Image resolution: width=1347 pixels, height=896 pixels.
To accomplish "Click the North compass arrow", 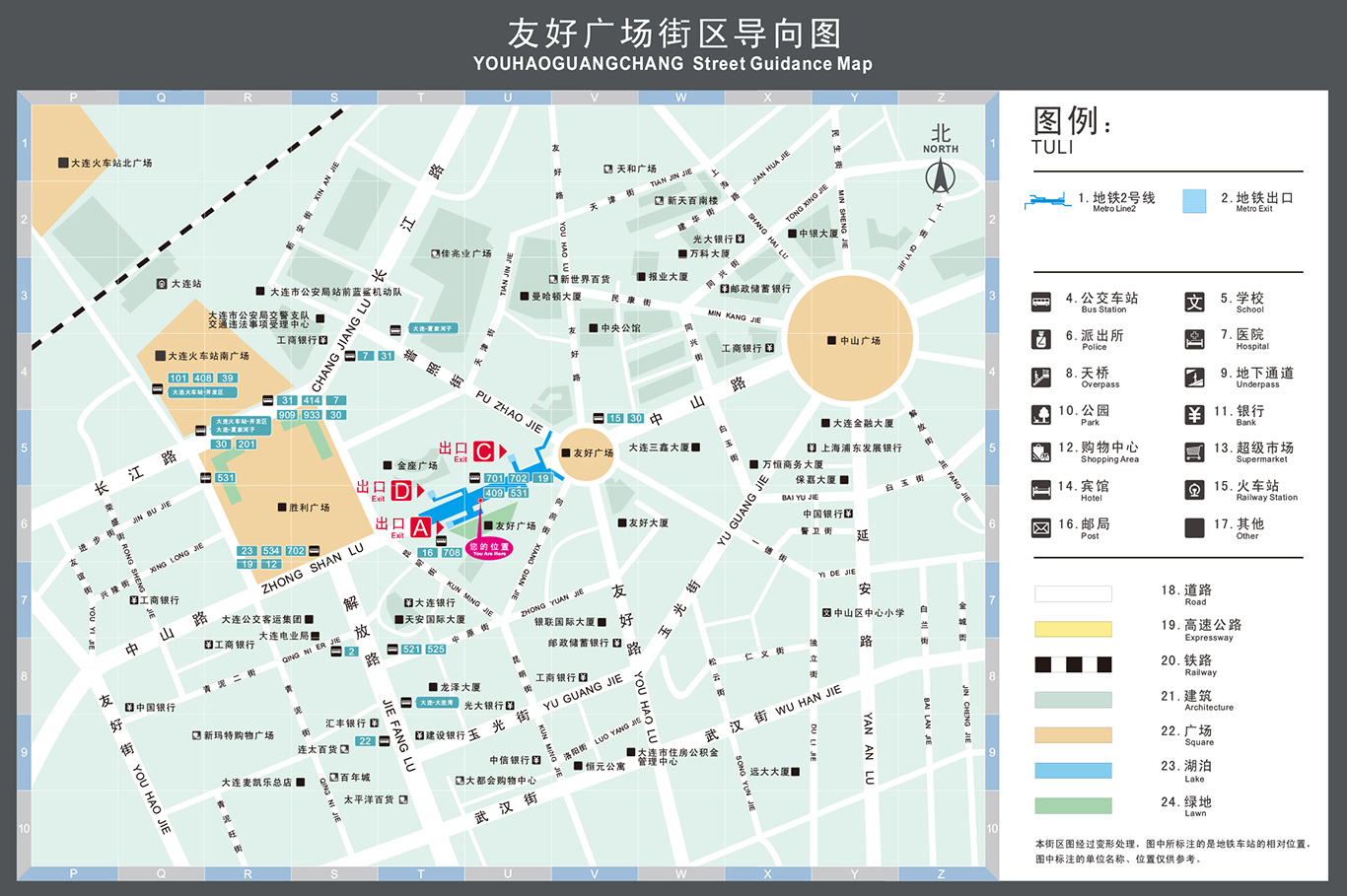I will tap(940, 176).
